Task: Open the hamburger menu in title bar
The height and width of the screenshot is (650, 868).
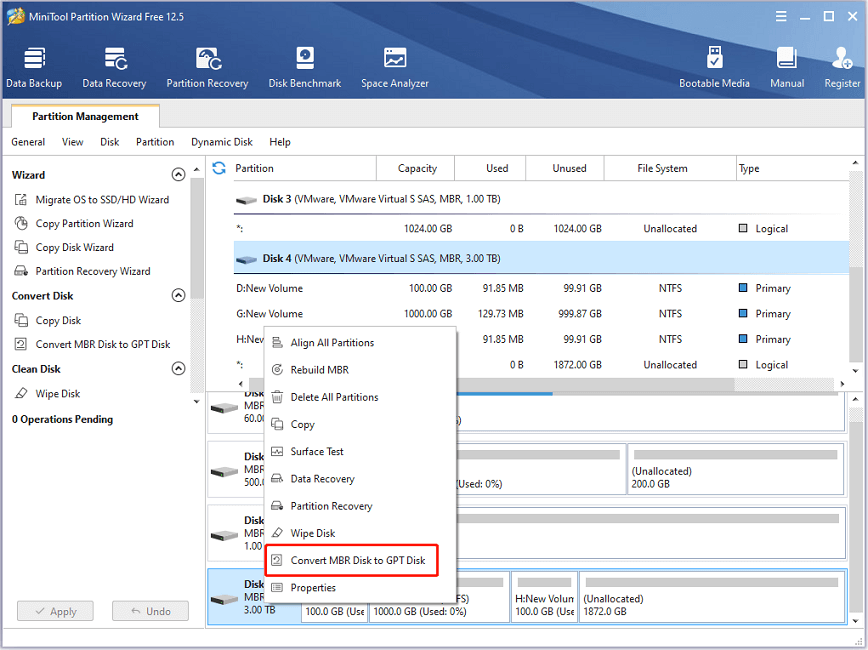Action: pos(781,16)
